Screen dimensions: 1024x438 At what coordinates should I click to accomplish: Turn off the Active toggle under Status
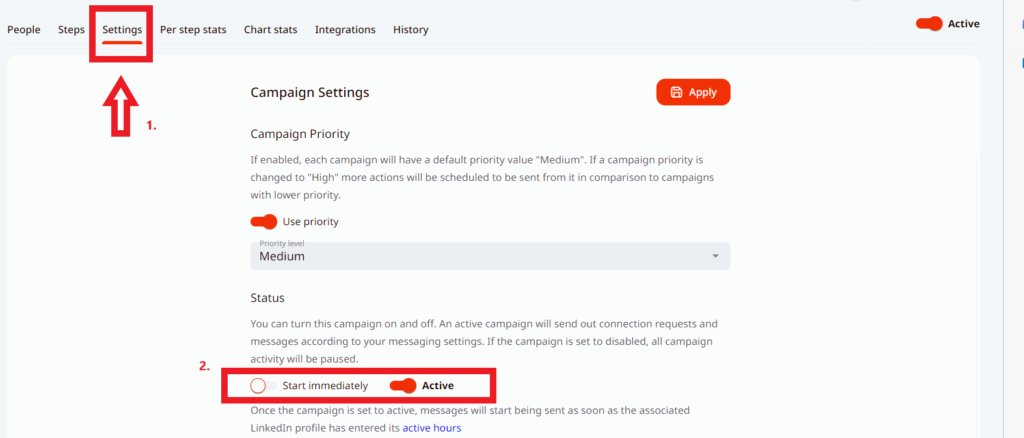tap(403, 385)
